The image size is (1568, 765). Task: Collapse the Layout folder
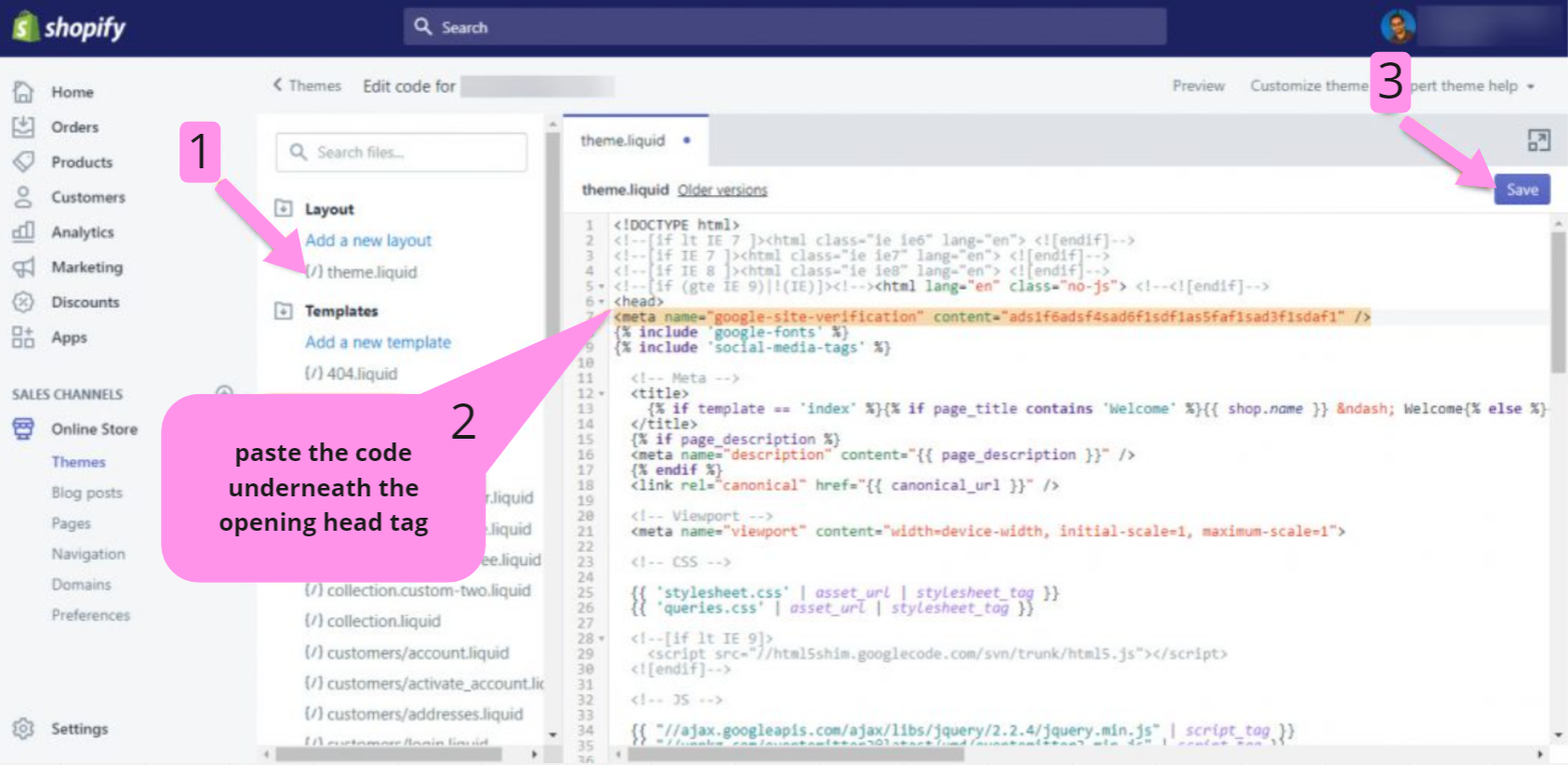point(284,208)
